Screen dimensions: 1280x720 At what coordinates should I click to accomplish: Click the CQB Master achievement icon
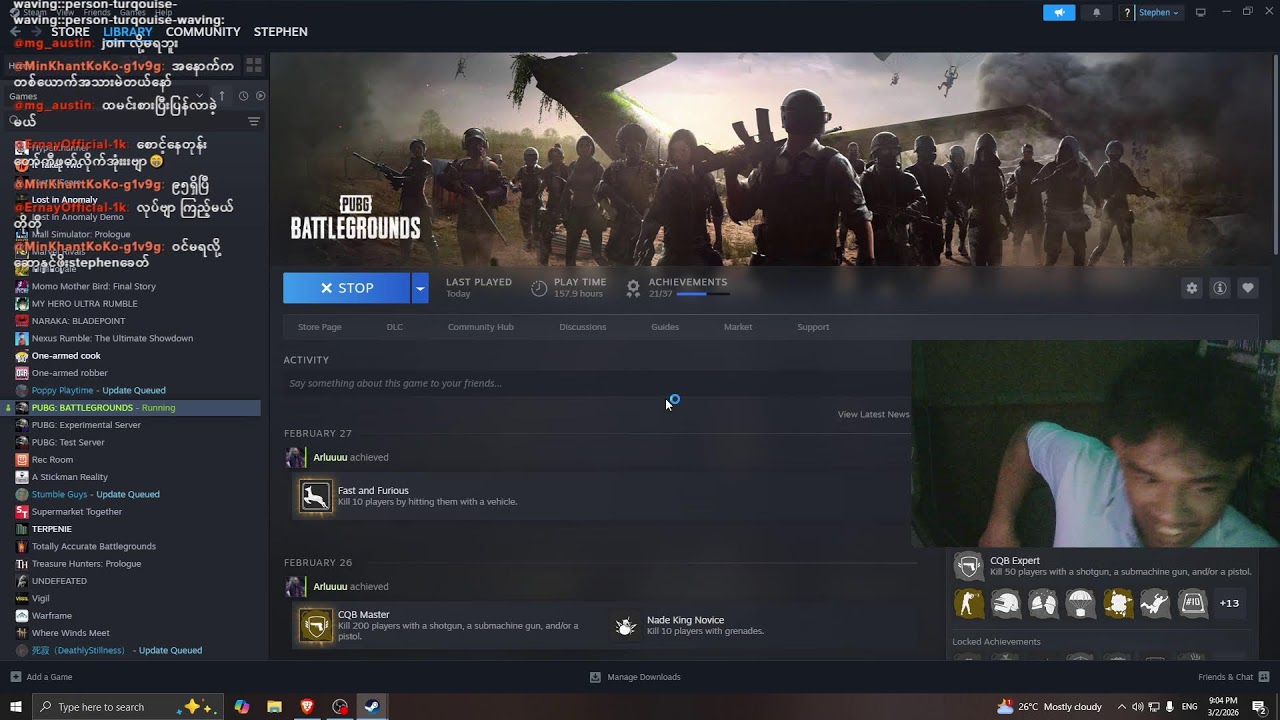pos(315,626)
